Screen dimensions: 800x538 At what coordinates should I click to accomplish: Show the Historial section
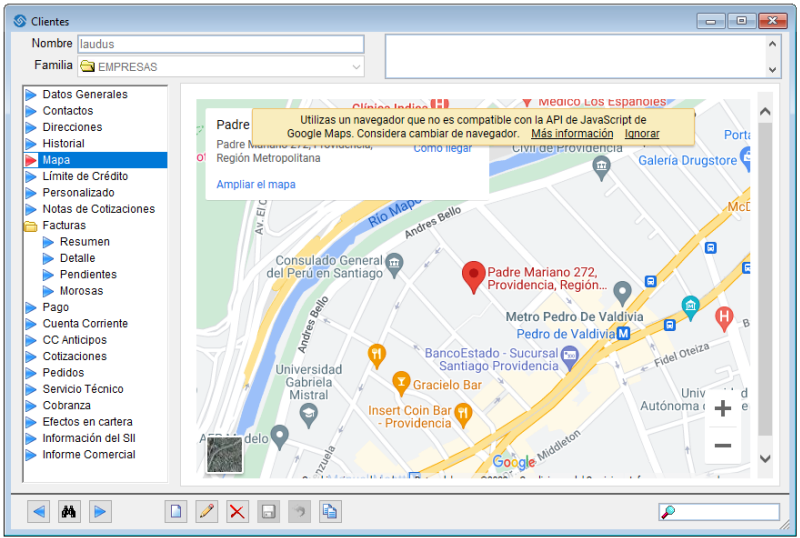click(x=63, y=143)
